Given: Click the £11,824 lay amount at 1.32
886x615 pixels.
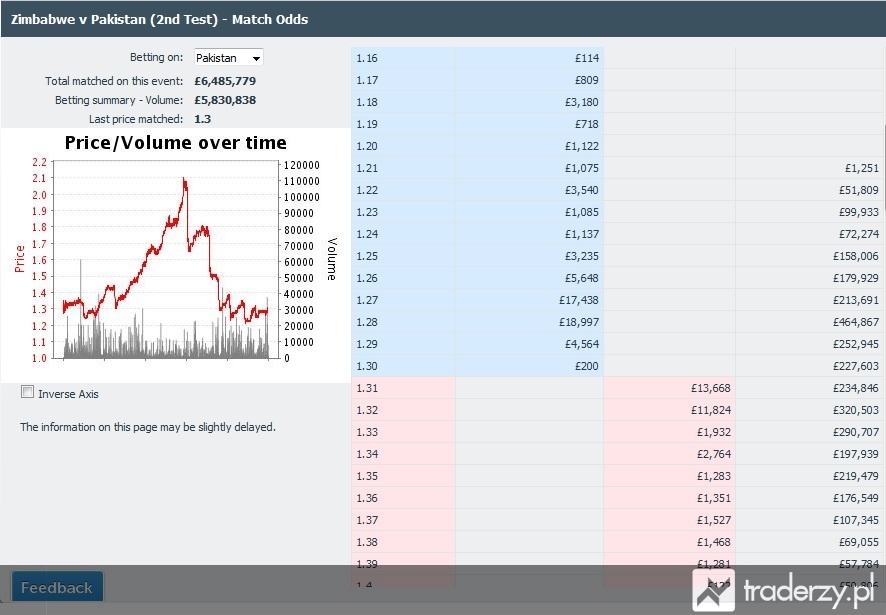Looking at the screenshot, I should (x=710, y=410).
